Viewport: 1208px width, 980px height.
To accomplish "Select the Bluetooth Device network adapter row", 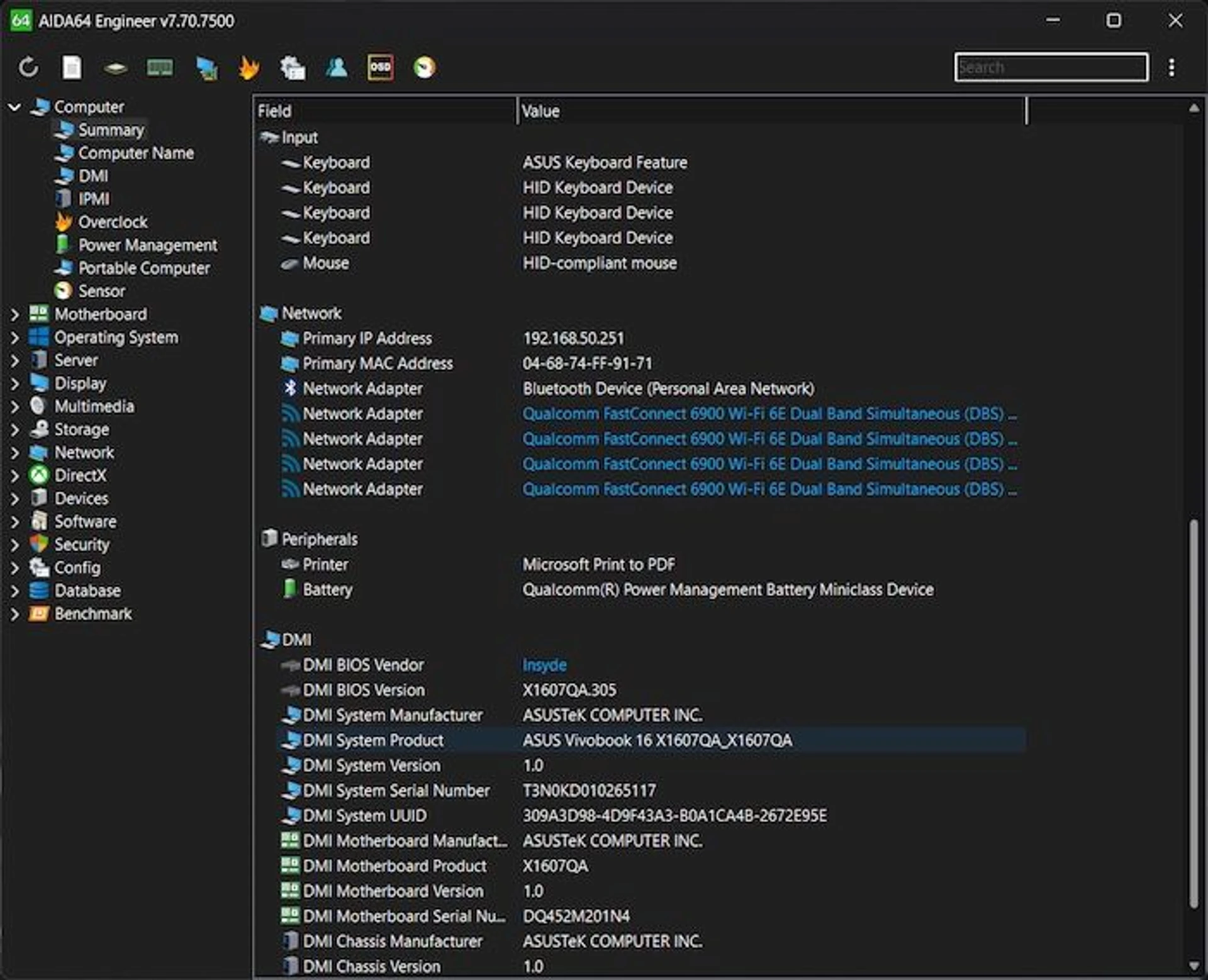I will [651, 389].
